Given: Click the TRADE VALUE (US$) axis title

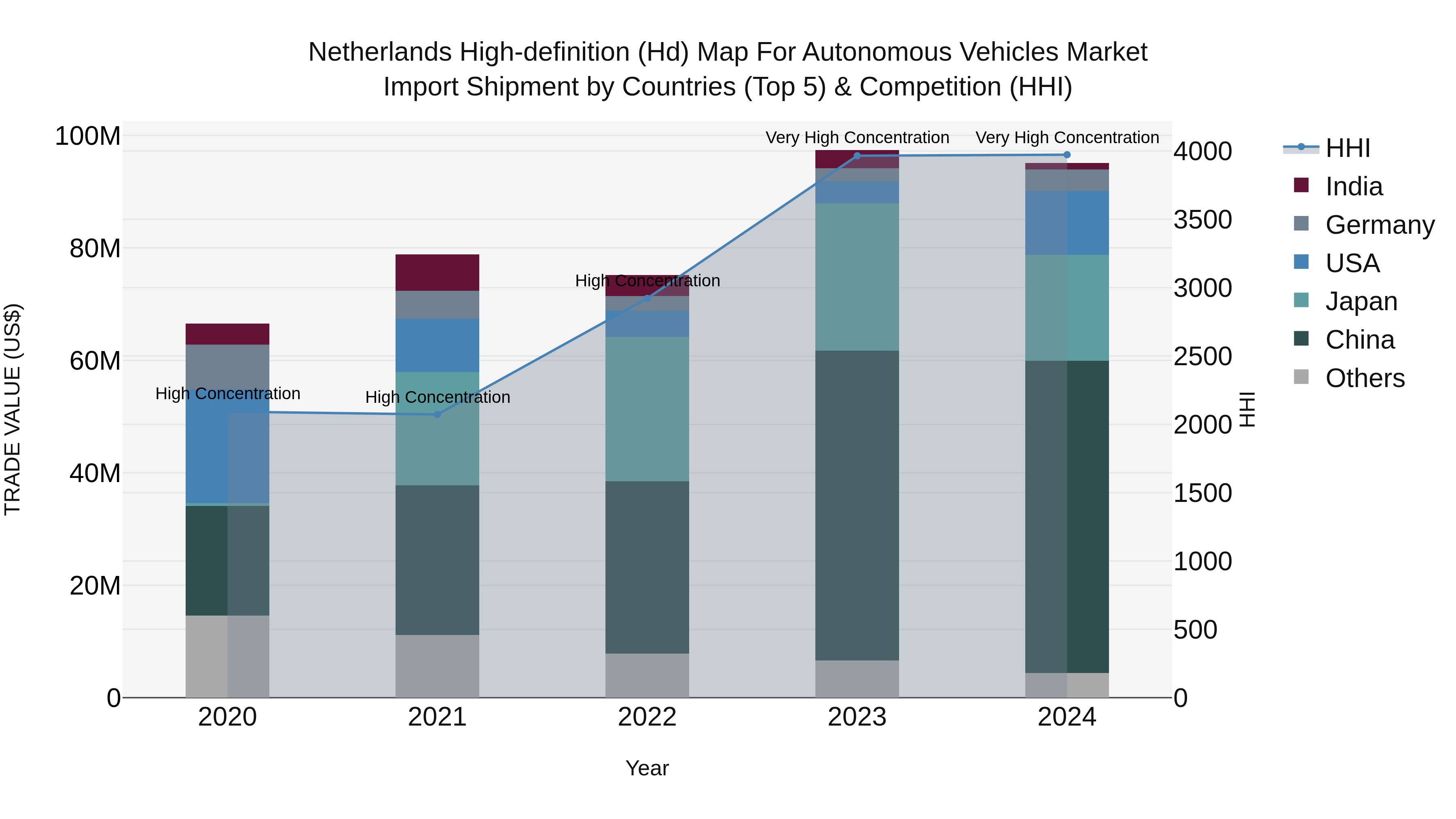Looking at the screenshot, I should click(13, 409).
